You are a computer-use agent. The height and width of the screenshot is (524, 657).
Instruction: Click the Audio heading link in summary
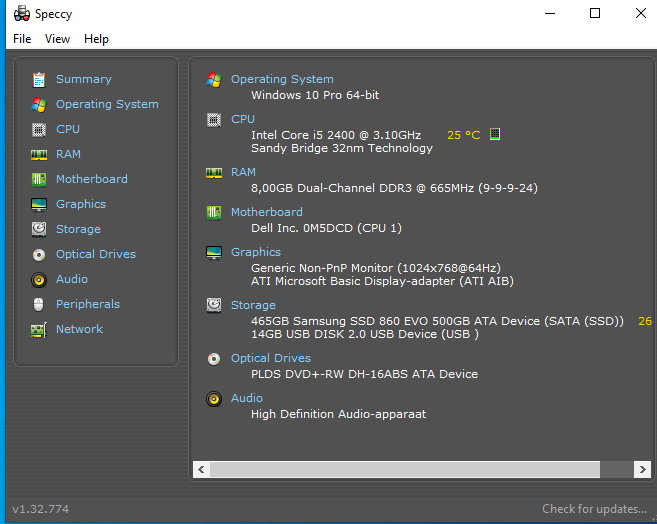click(247, 398)
